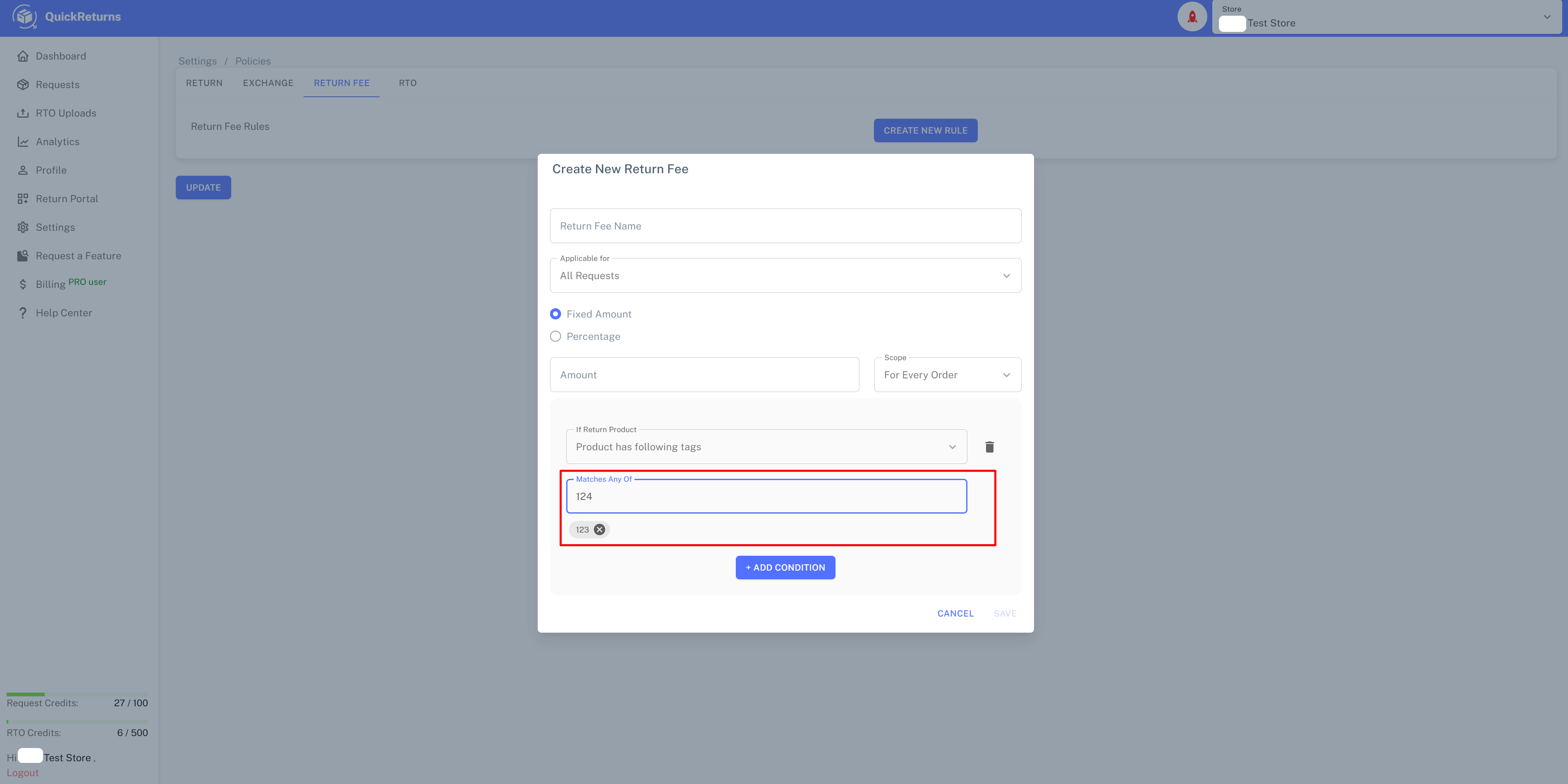The width and height of the screenshot is (1568, 784).
Task: Click the Logout link
Action: (x=22, y=773)
